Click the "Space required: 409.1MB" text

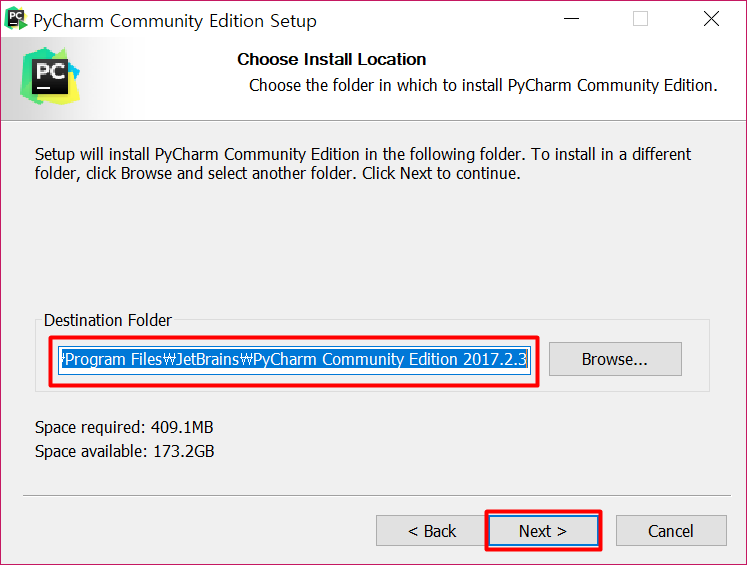124,428
